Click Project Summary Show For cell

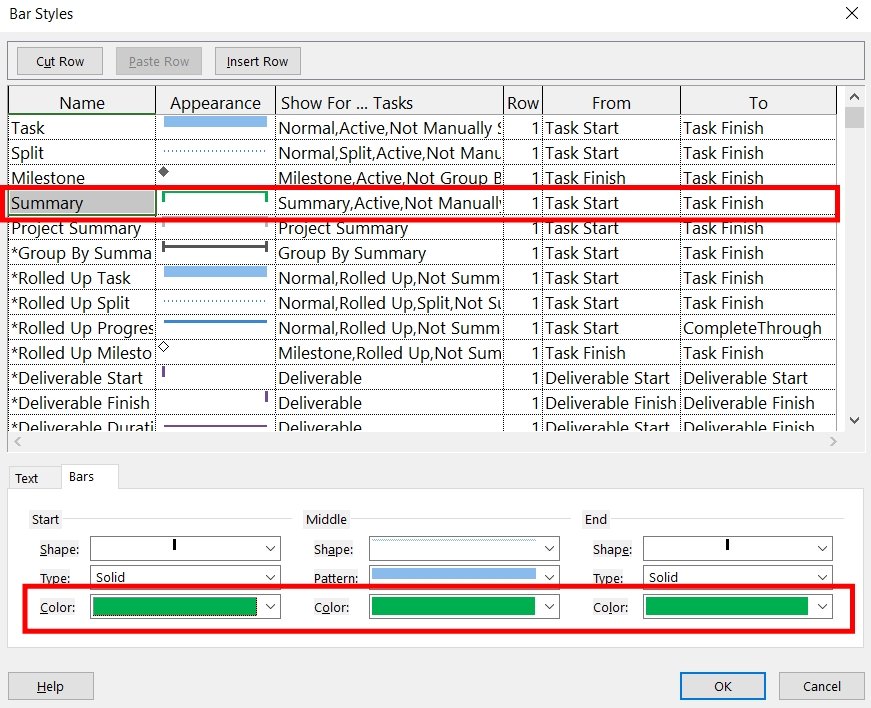tap(389, 228)
